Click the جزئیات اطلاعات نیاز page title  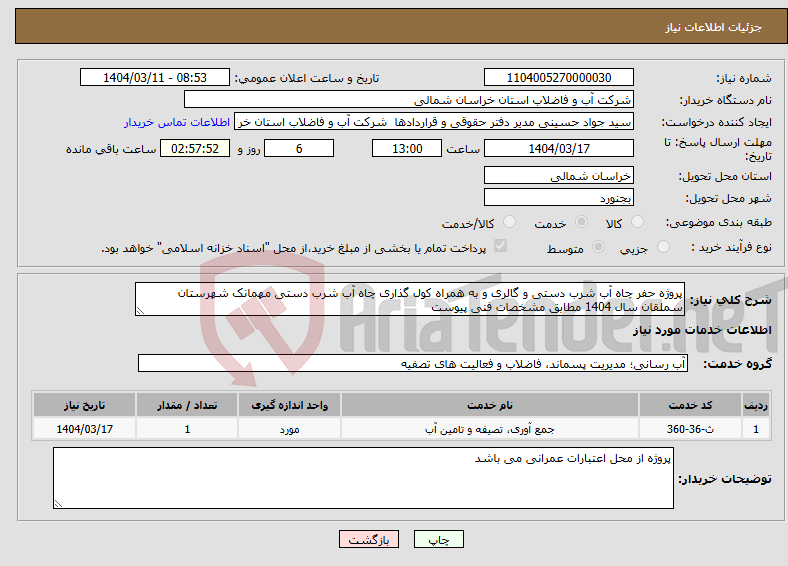[x=714, y=27]
